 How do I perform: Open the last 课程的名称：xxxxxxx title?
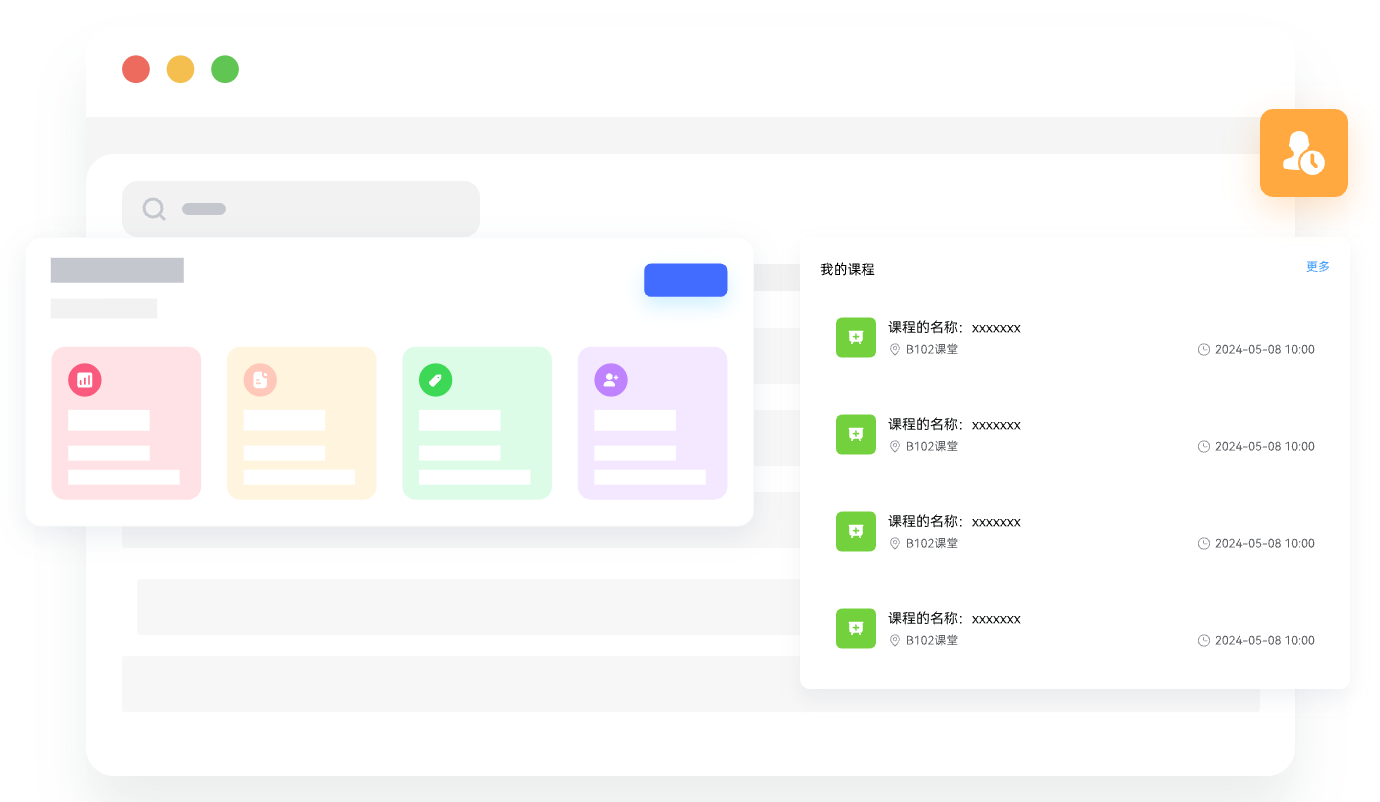[x=954, y=618]
